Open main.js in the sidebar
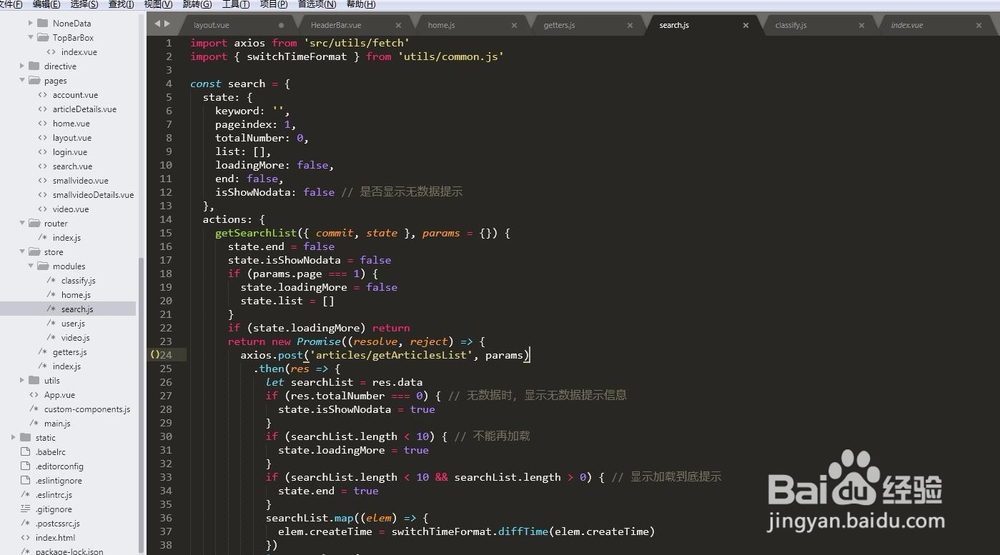The width and height of the screenshot is (1000, 555). [57, 424]
